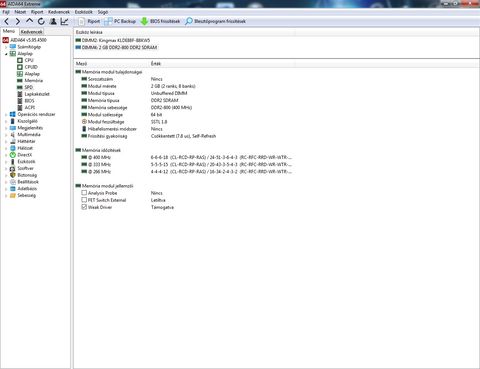Click the Riport toolbar button with the page icon
The width and height of the screenshot is (480, 369).
click(x=89, y=21)
